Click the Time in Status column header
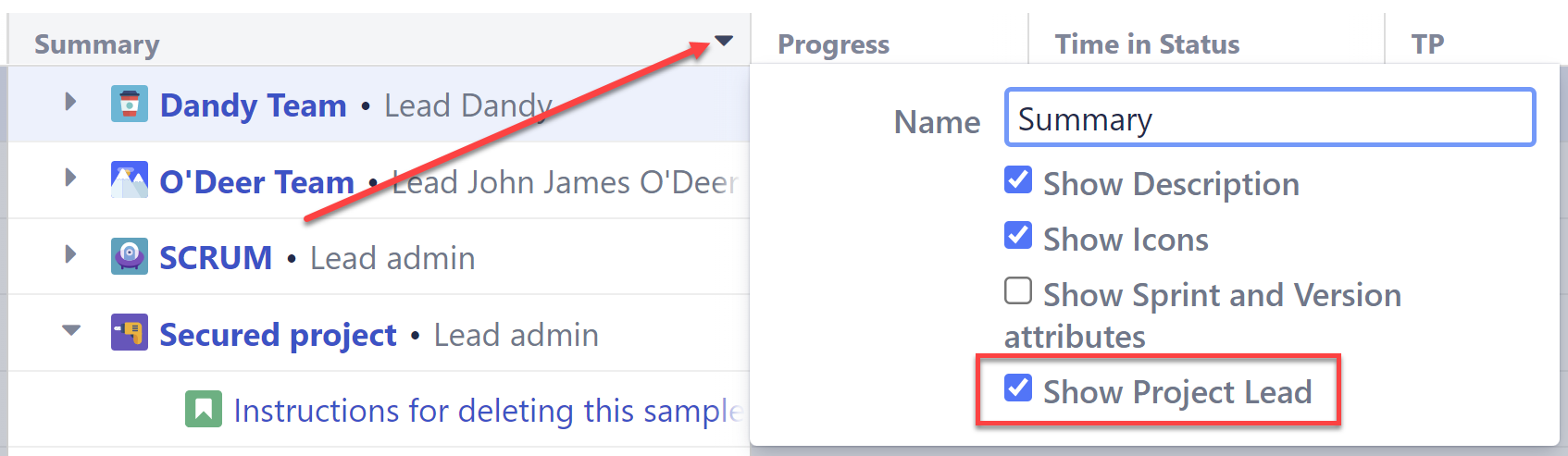This screenshot has width=1568, height=456. click(1147, 44)
